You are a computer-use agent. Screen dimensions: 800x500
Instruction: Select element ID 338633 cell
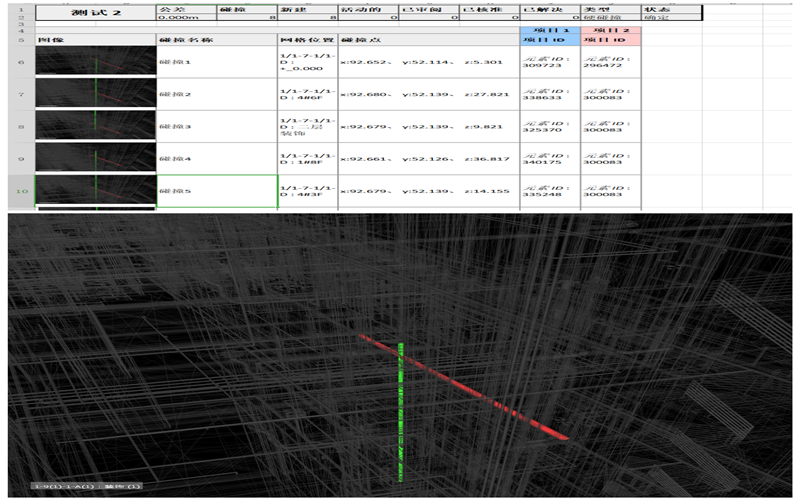551,94
